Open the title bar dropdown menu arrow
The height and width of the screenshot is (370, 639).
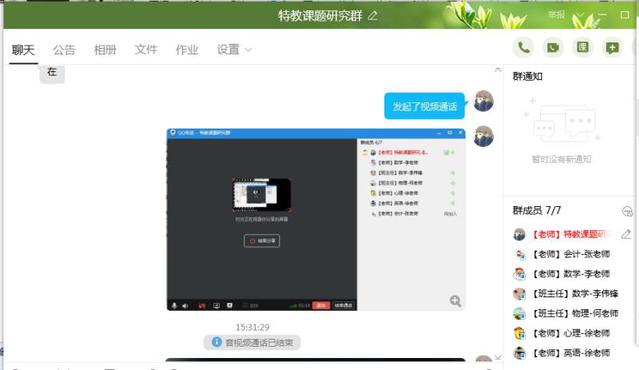click(x=581, y=15)
